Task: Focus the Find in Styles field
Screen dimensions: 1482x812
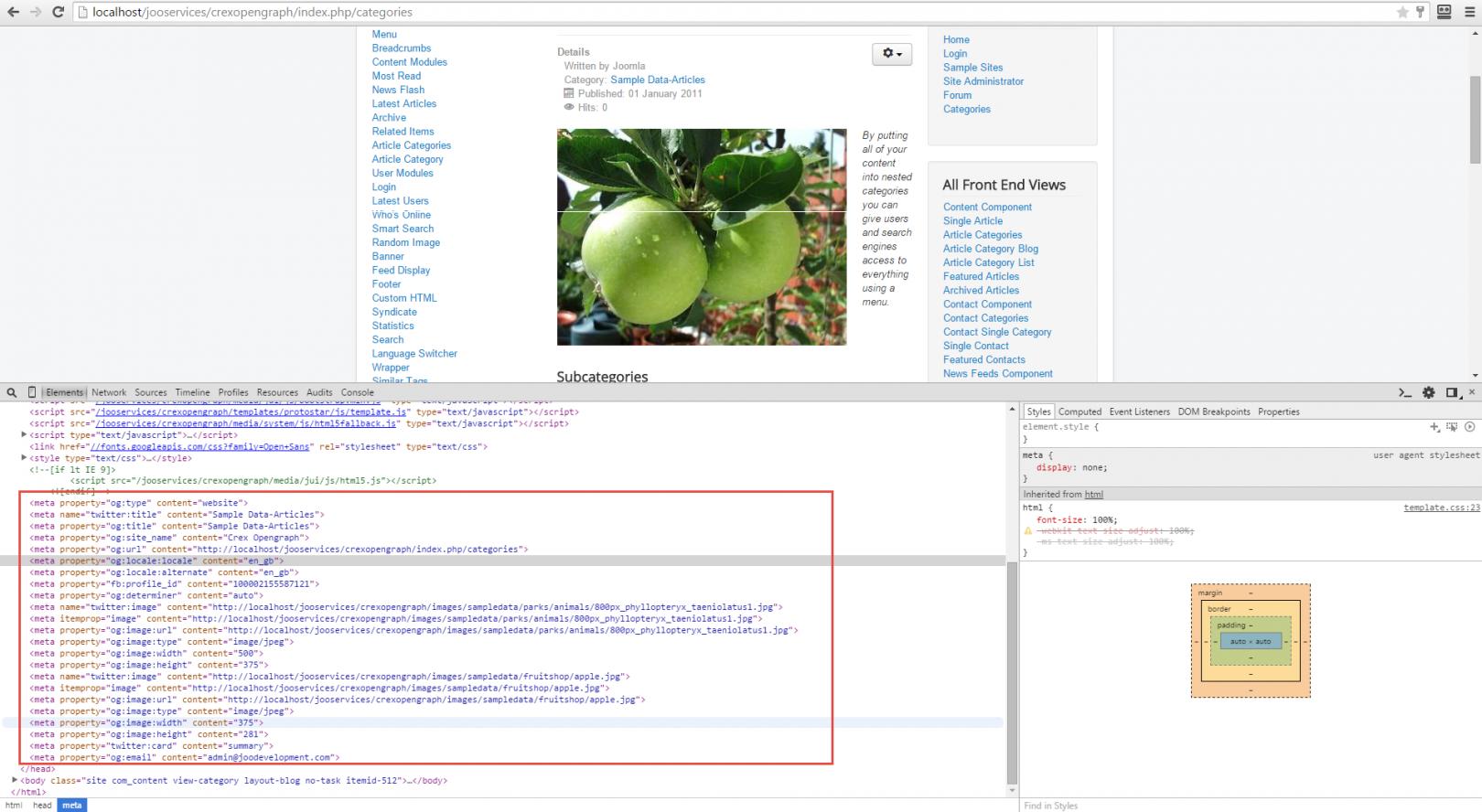Action: pos(1249,806)
